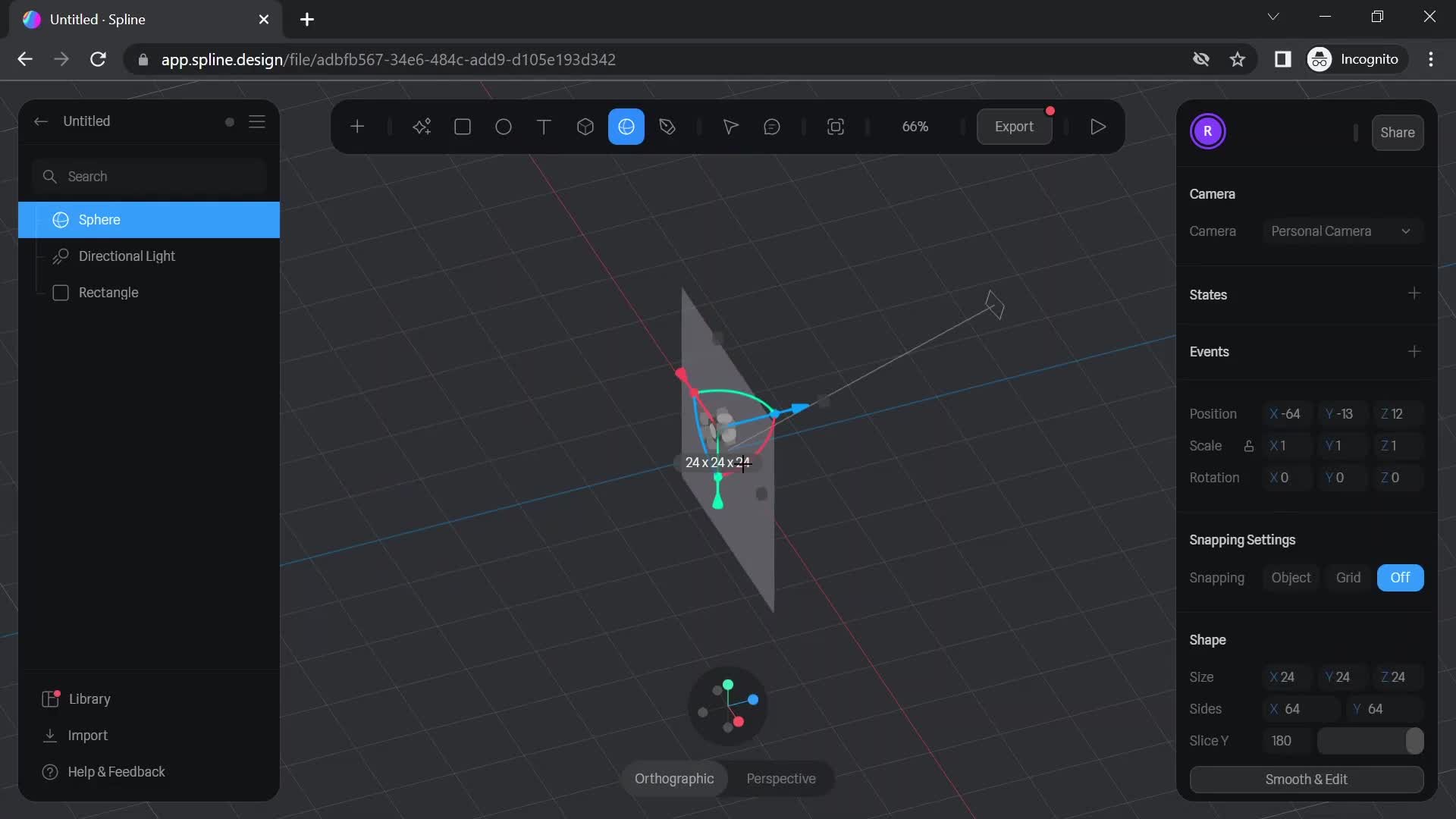
Task: Select the 3D cube tool
Action: pyautogui.click(x=585, y=127)
